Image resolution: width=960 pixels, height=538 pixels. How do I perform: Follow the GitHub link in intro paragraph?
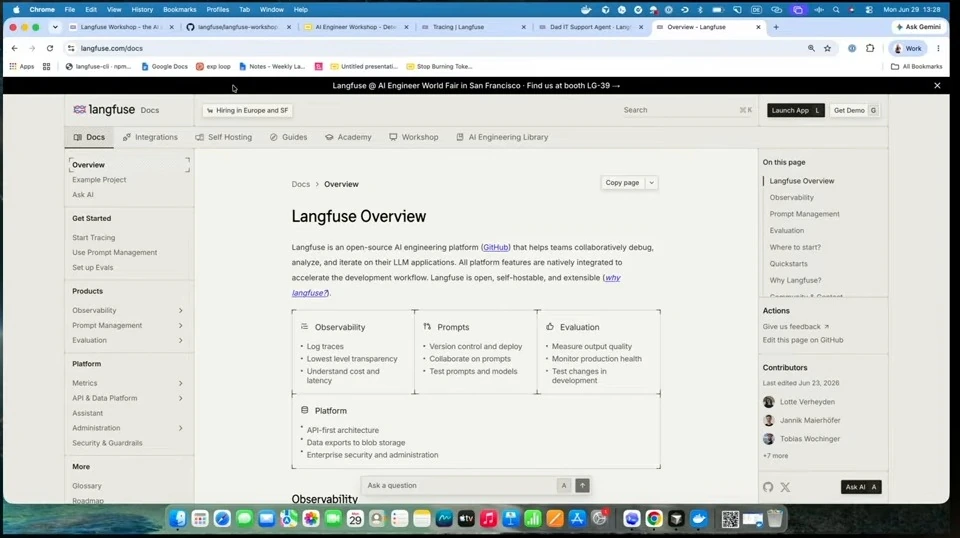click(495, 247)
